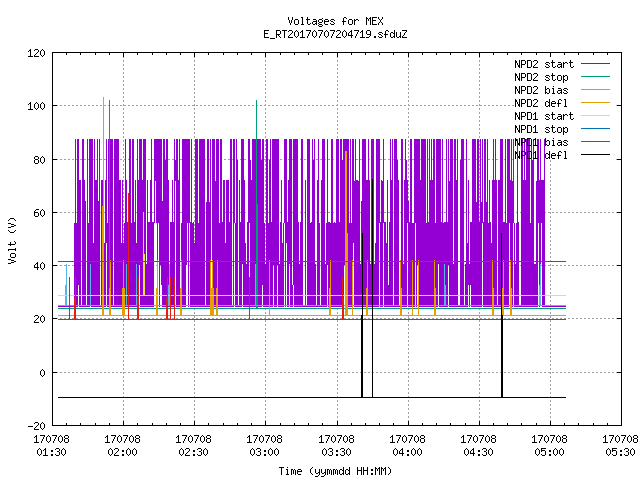
Task: Click the Time (yymmdd HH:MM) axis label
Action: point(336,471)
